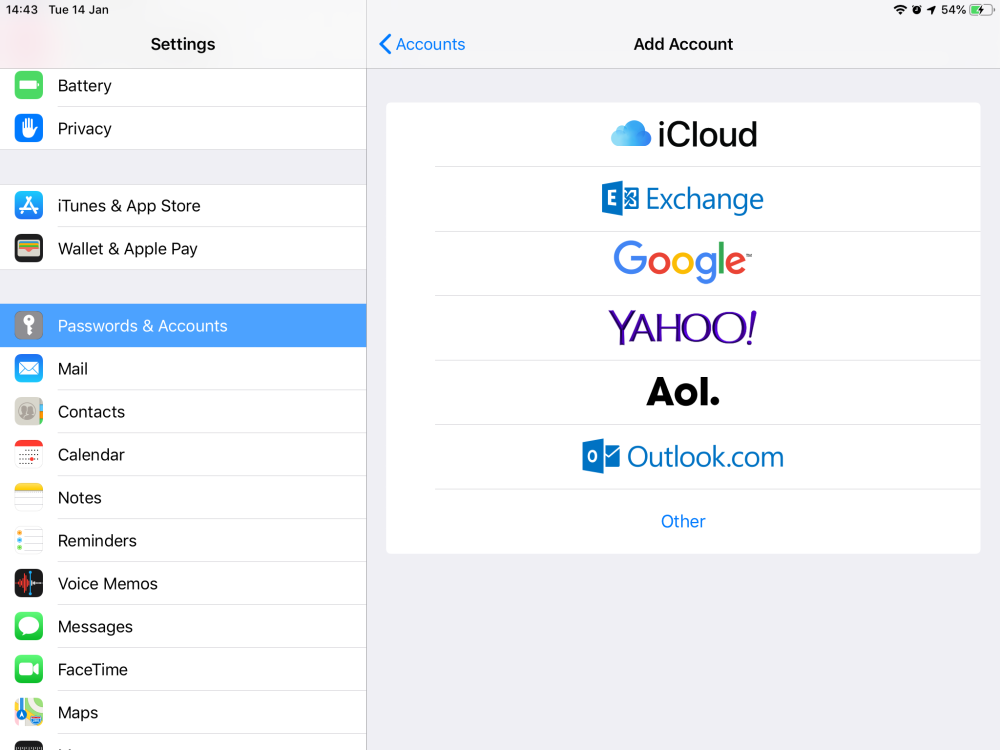
Task: Open FaceTime settings
Action: point(183,669)
